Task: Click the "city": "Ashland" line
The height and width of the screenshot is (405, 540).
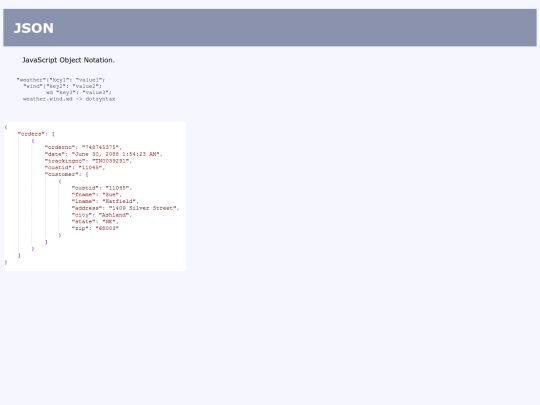Action: [x=102, y=215]
